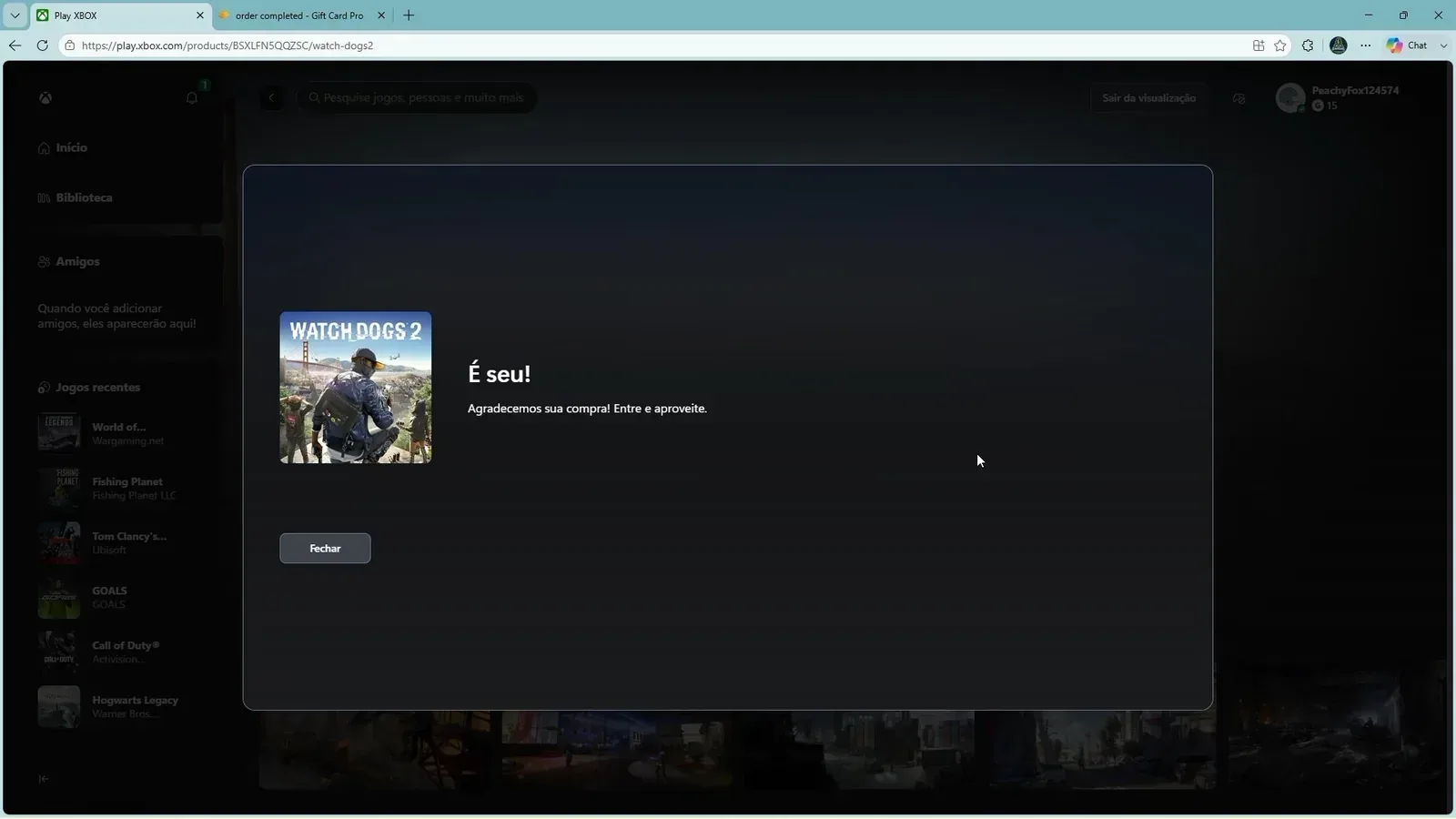Open browser profile avatar
This screenshot has height=819, width=1456.
1339,45
